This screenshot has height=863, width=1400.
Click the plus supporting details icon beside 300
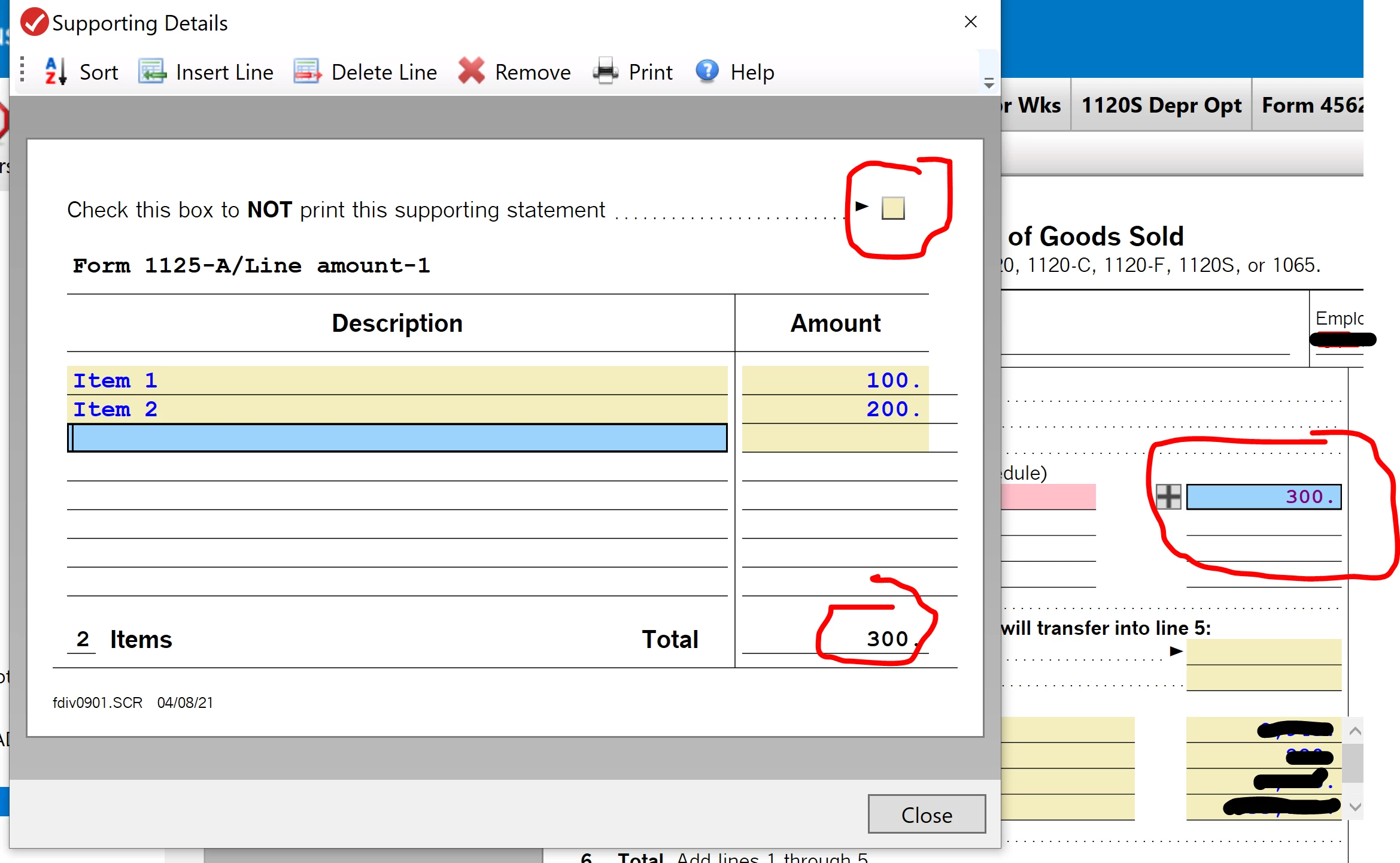tap(1168, 496)
